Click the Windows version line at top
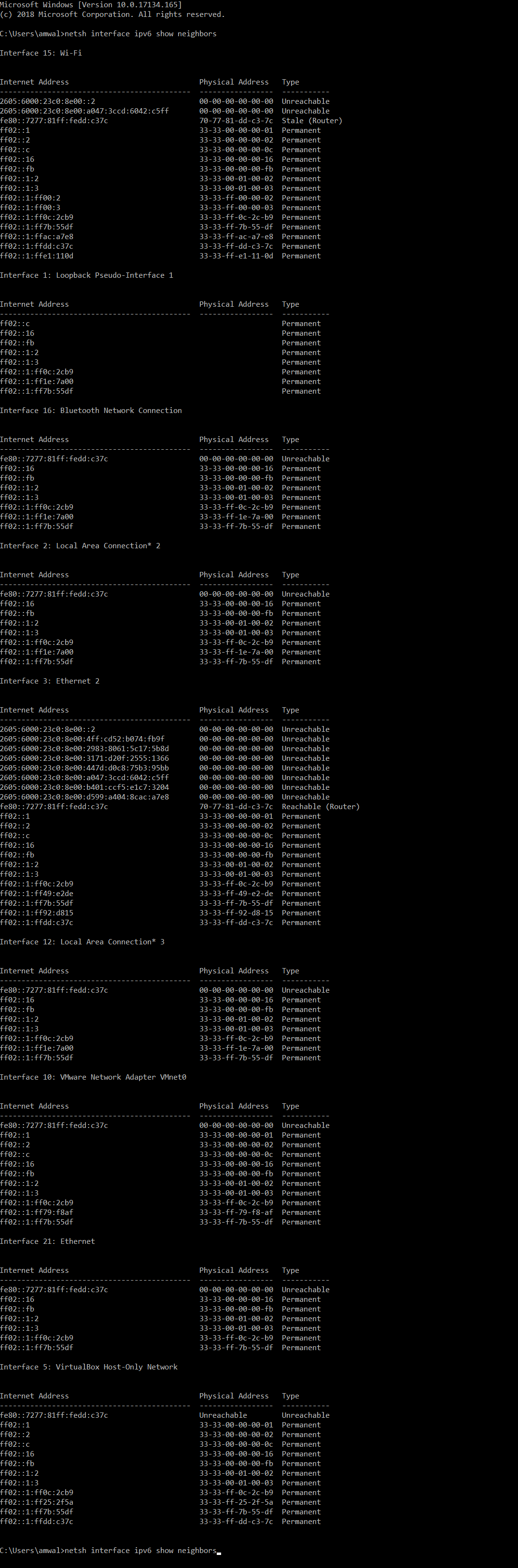This screenshot has height=1568, width=518. point(91,5)
